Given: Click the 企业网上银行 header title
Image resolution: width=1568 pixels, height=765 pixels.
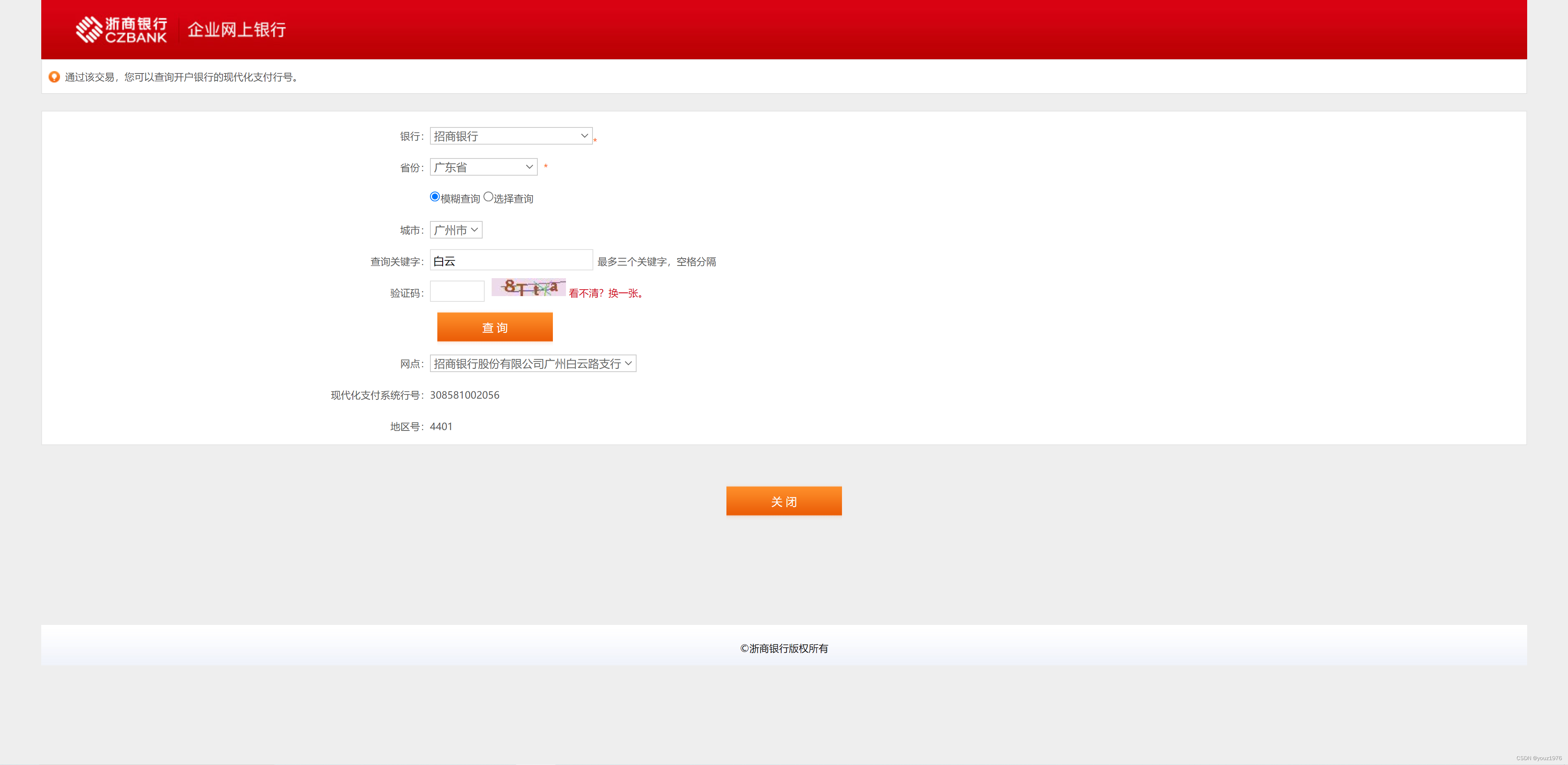Looking at the screenshot, I should [237, 29].
